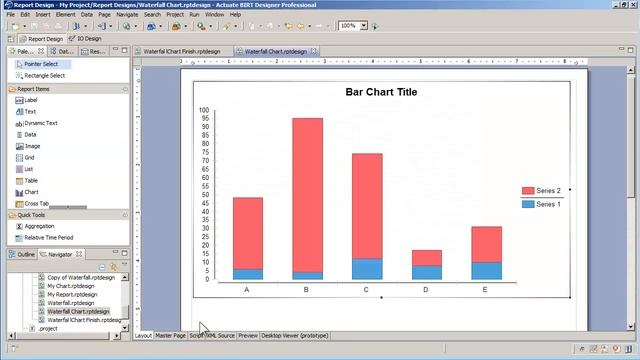Activate the Rectangle Select tool
This screenshot has height=360, width=640.
pyautogui.click(x=40, y=76)
